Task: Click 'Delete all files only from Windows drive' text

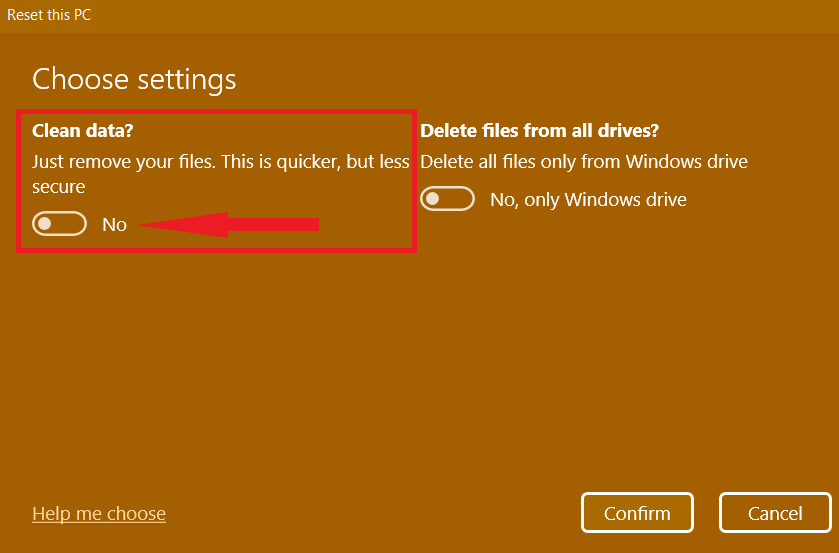Action: click(x=584, y=162)
